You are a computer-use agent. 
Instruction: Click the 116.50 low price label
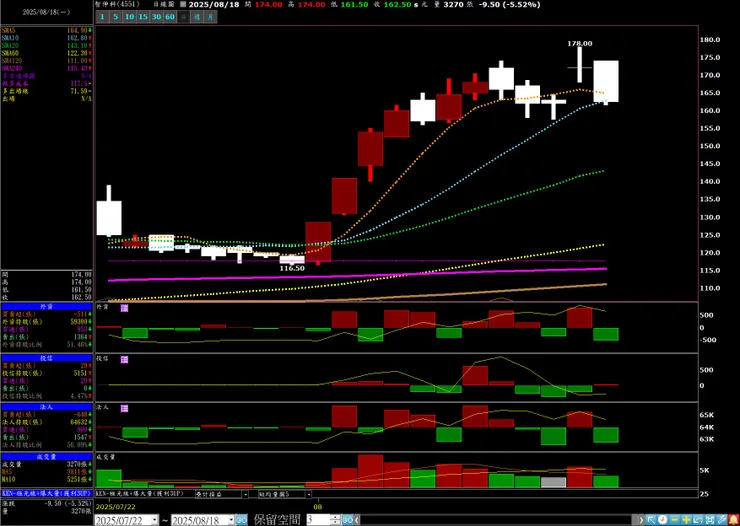point(292,268)
